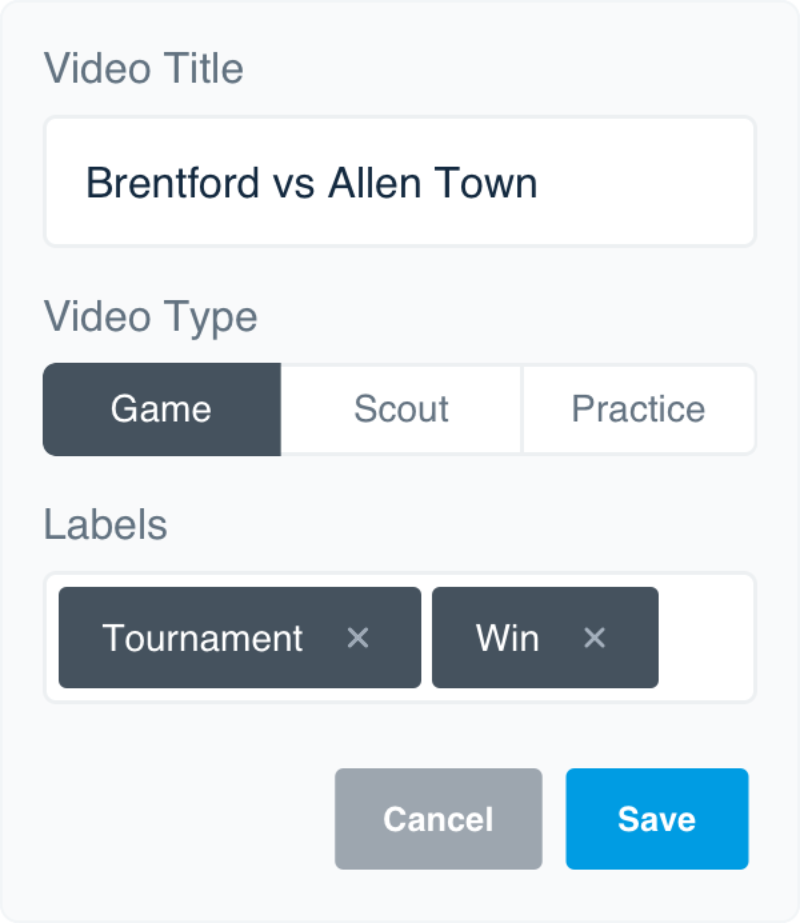Click the word "Brentford" in the title

[172, 182]
